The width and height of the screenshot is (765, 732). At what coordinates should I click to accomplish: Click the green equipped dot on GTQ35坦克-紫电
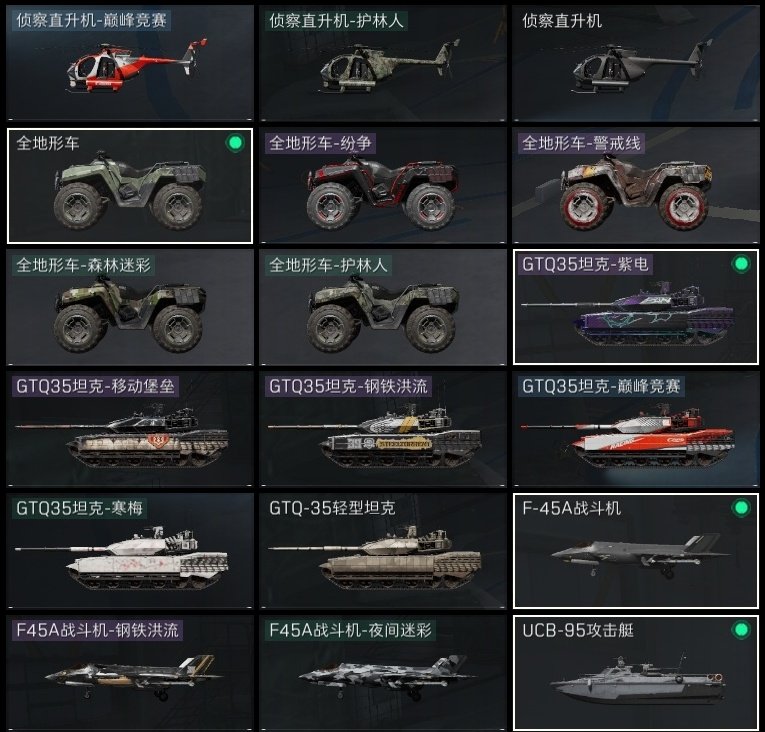click(741, 264)
